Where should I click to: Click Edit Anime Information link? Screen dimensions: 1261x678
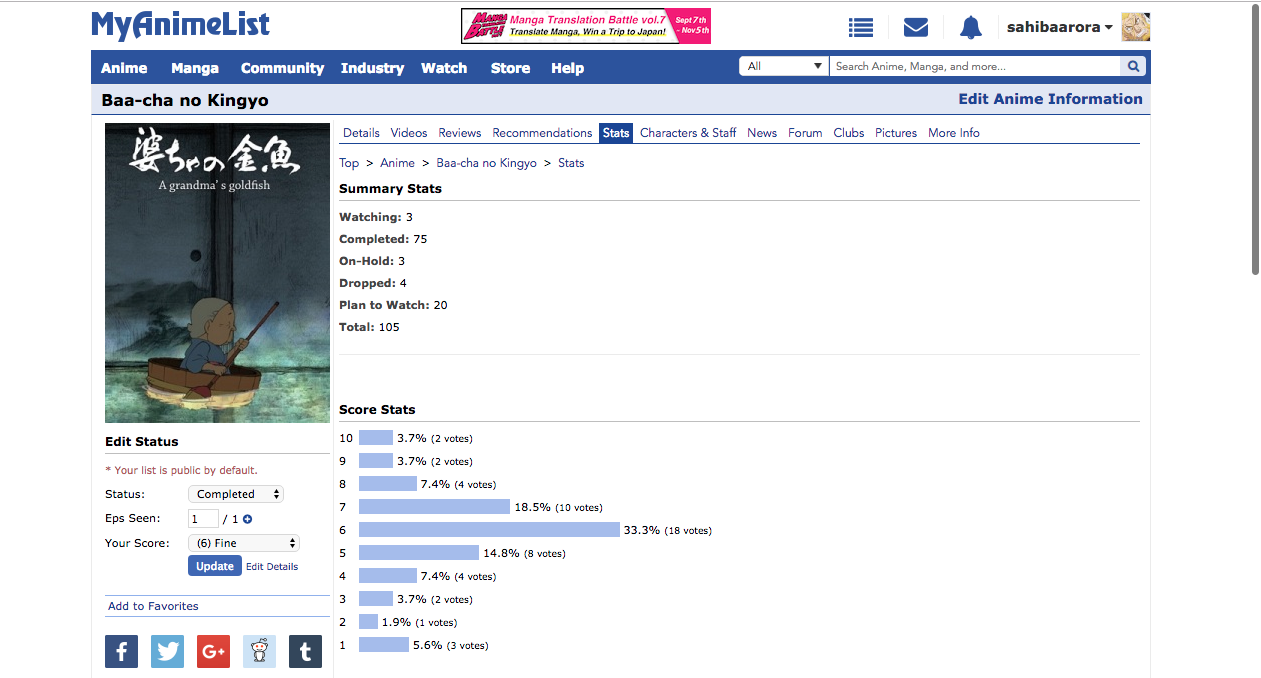click(1050, 99)
